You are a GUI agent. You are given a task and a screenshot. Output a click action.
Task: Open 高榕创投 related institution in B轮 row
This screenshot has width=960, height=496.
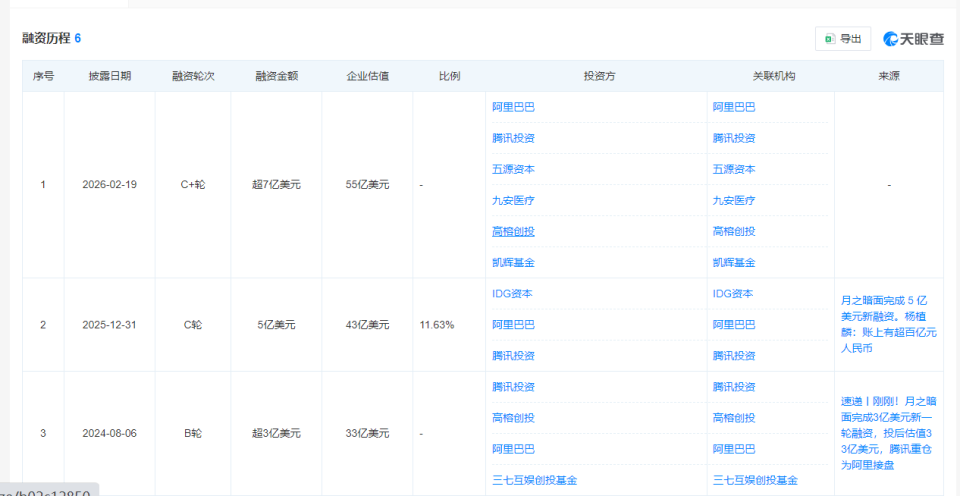click(733, 418)
